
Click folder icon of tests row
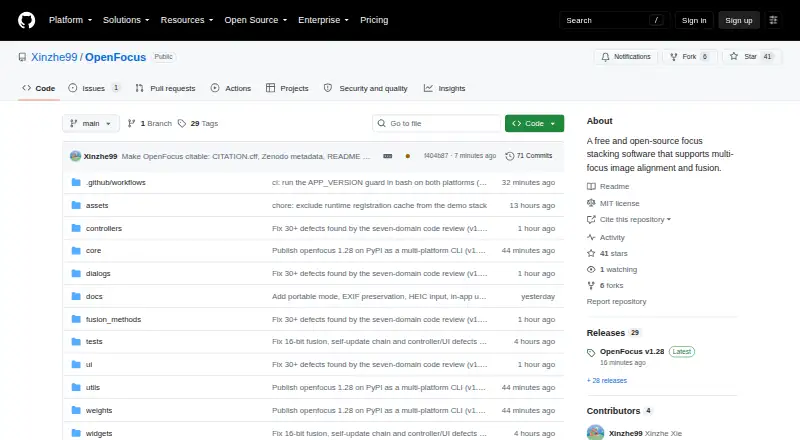coord(76,341)
